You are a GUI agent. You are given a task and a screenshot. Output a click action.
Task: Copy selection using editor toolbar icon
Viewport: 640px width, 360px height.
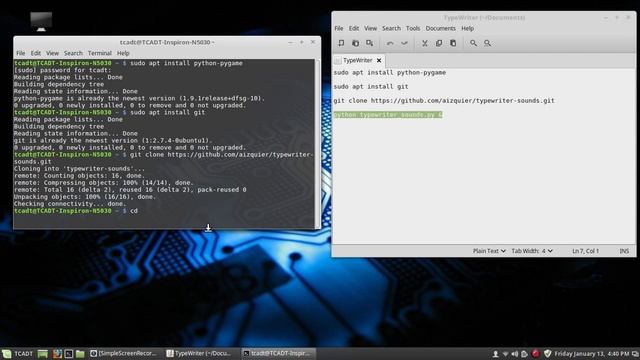(439, 43)
